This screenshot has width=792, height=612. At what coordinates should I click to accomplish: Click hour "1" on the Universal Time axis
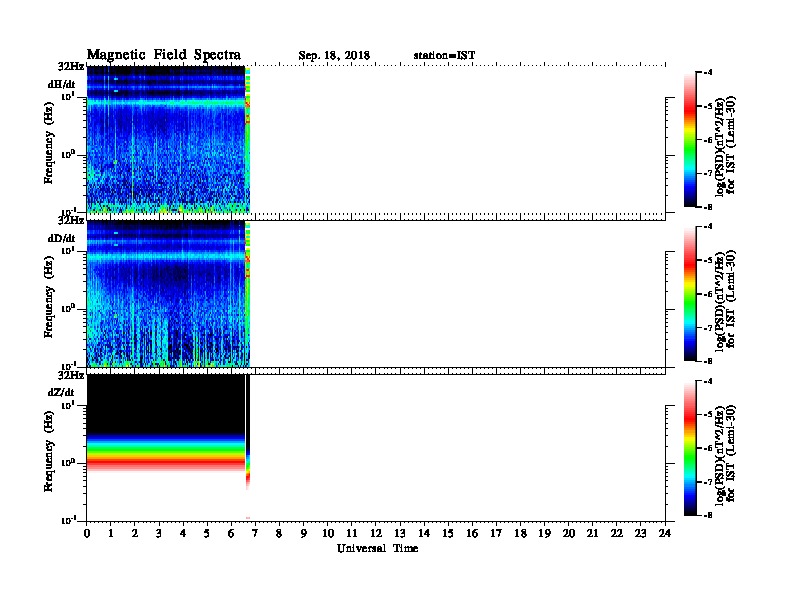coord(111,533)
